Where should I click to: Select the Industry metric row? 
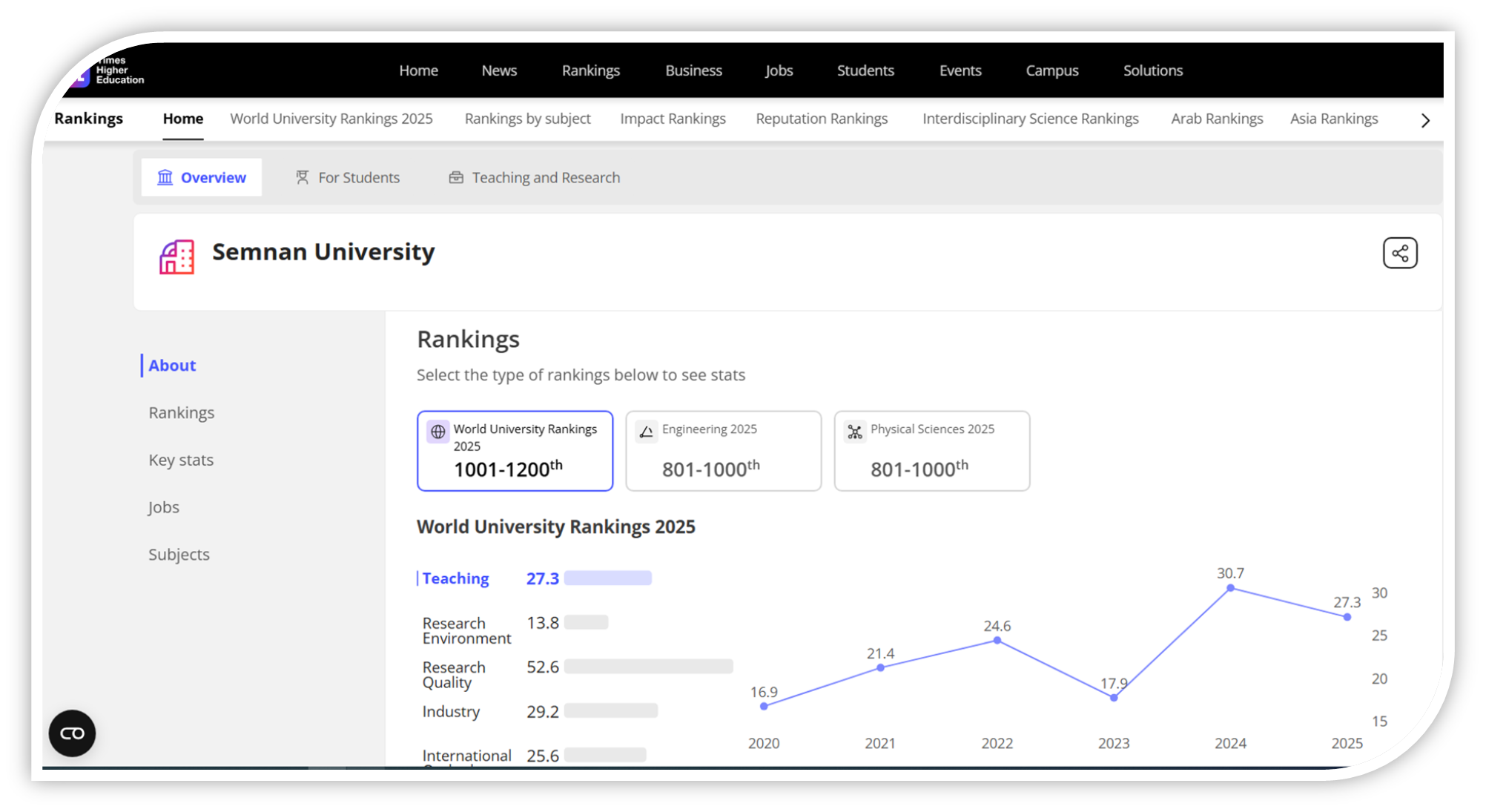point(451,711)
